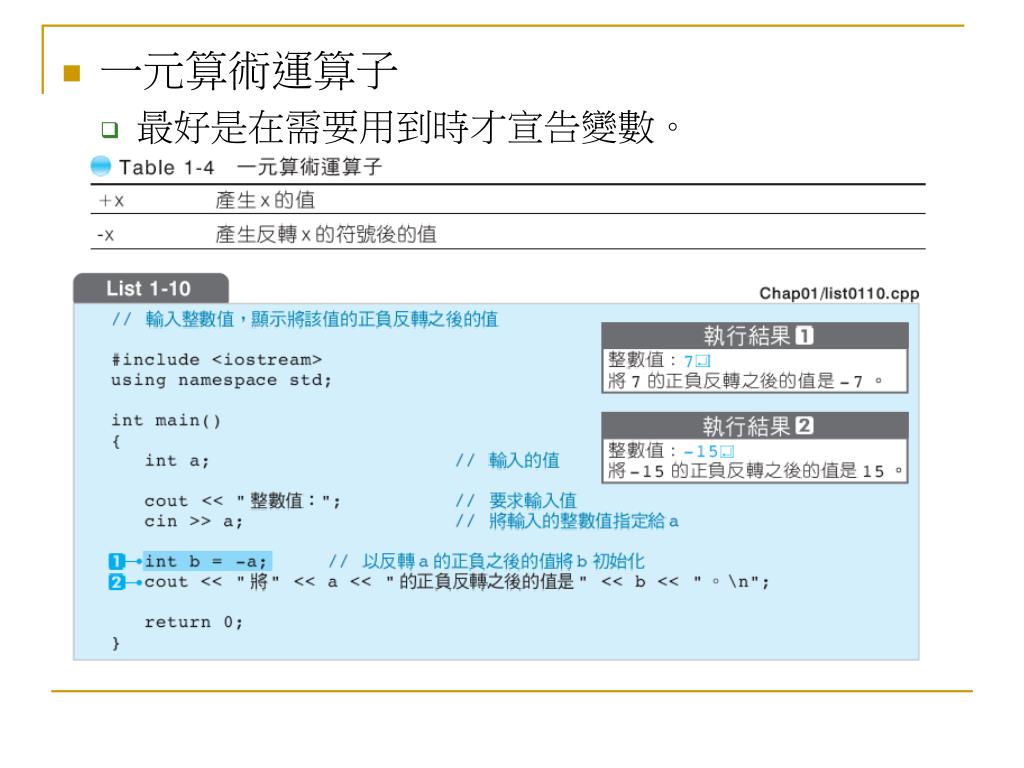Click the comment '// 將輸入的整數值指定給 a'
The width and height of the screenshot is (1024, 768).
coord(567,521)
